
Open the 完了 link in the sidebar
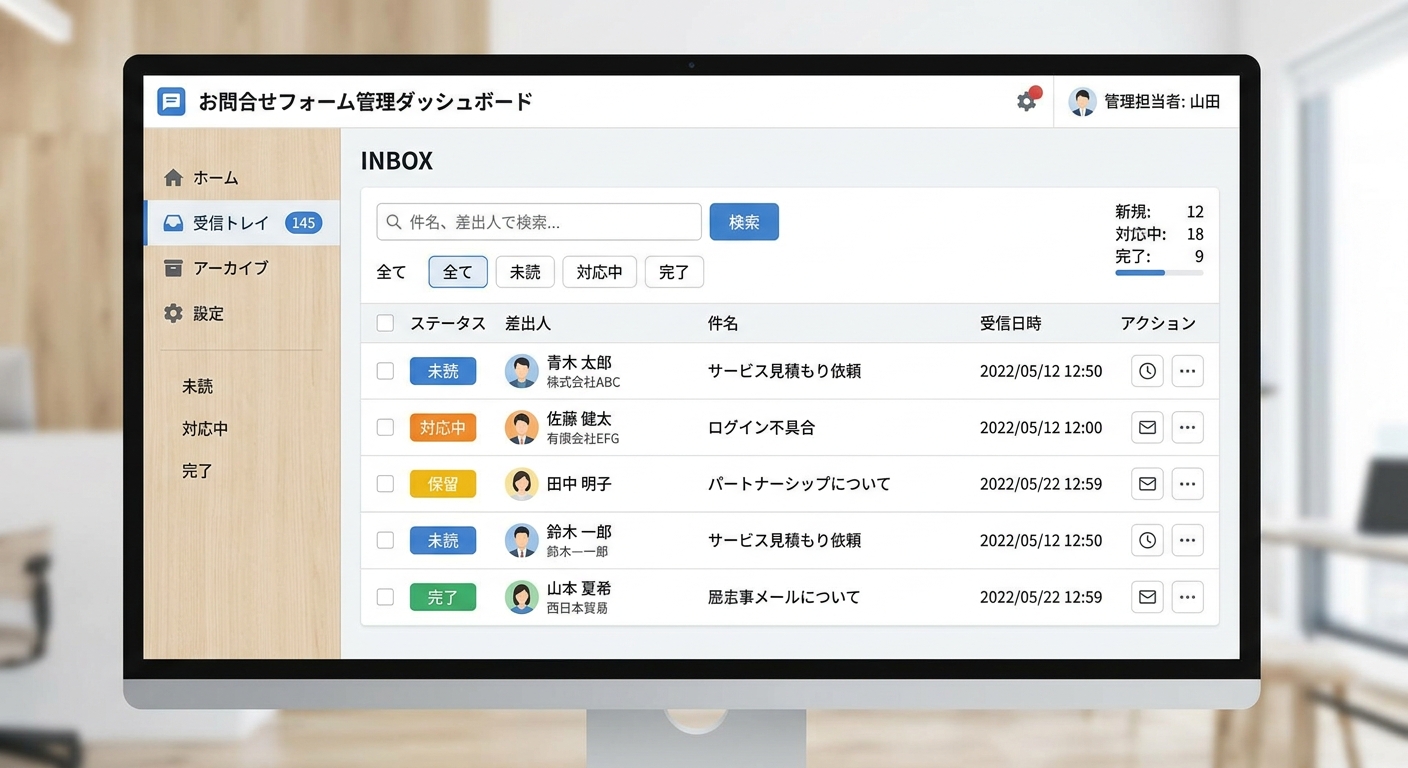pyautogui.click(x=197, y=470)
